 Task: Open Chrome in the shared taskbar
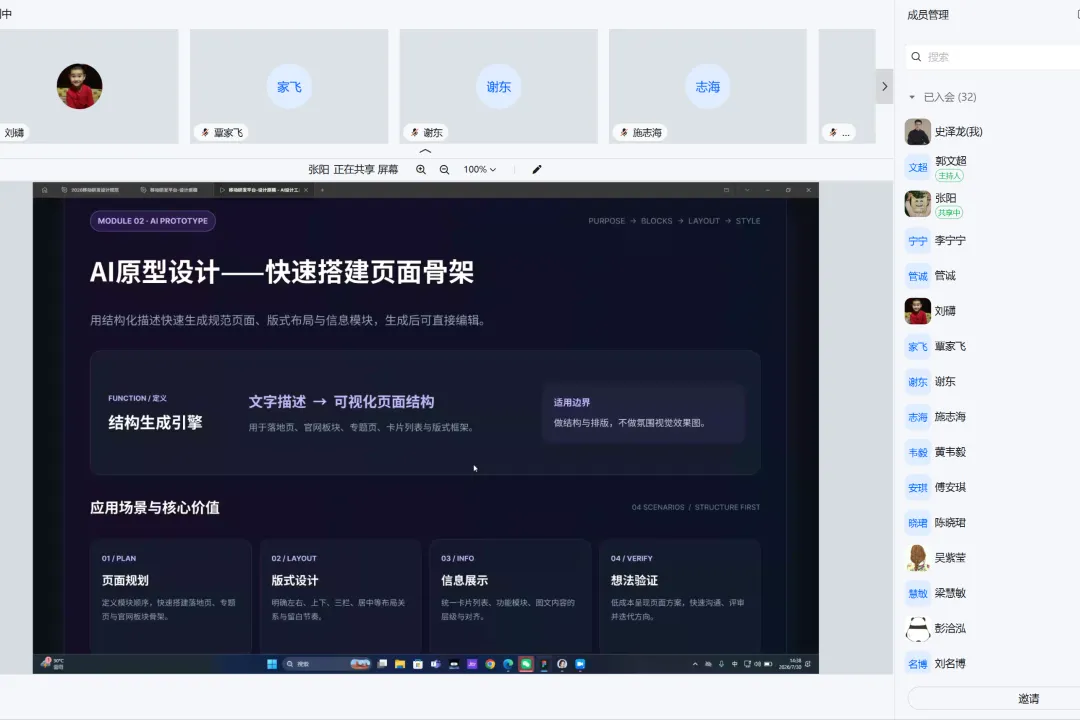pyautogui.click(x=490, y=664)
